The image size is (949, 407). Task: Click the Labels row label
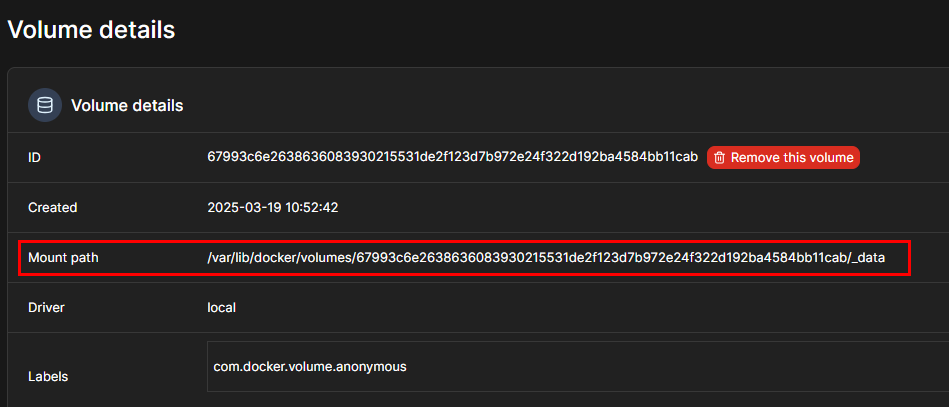48,377
